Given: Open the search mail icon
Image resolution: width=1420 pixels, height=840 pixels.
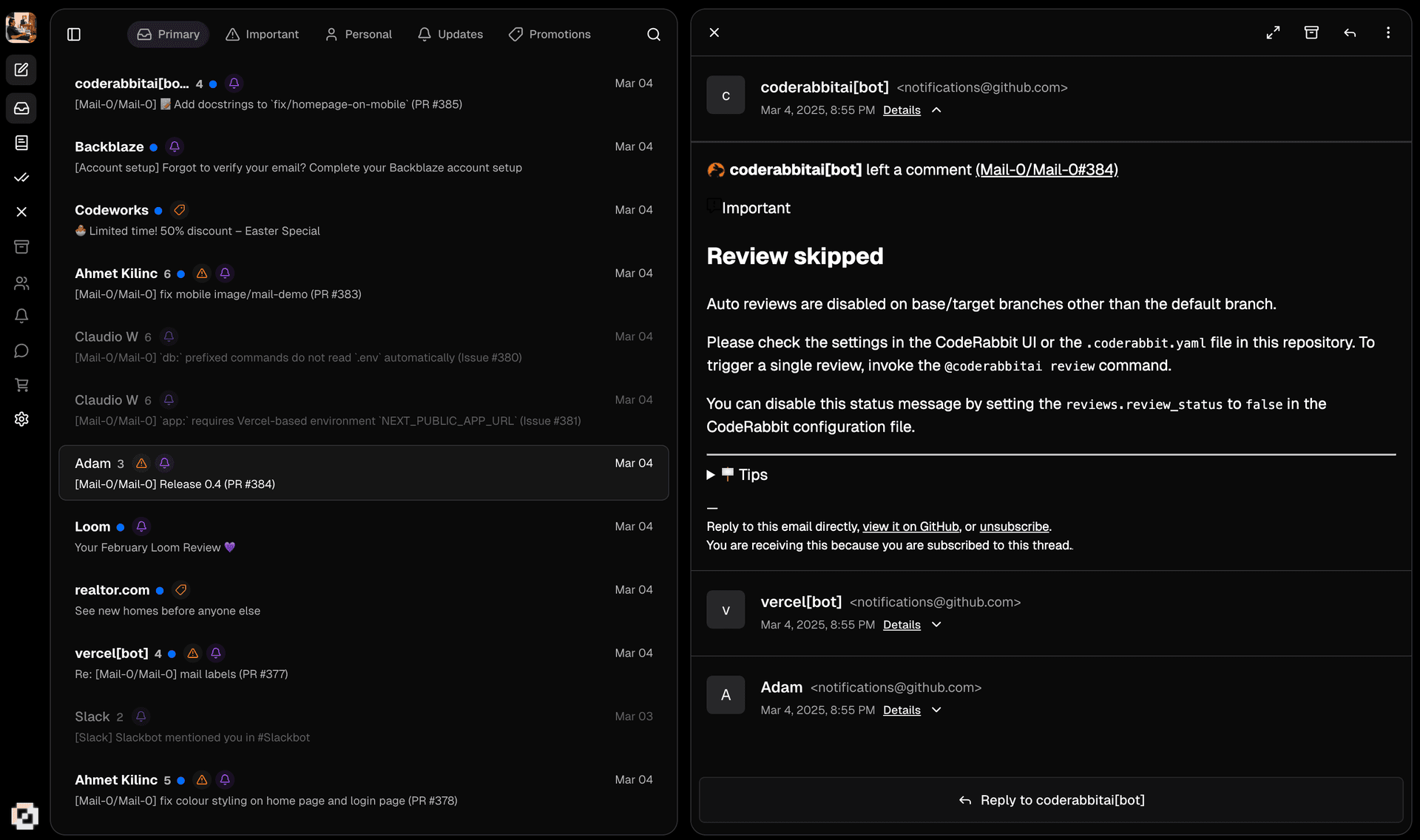Looking at the screenshot, I should click(x=654, y=34).
